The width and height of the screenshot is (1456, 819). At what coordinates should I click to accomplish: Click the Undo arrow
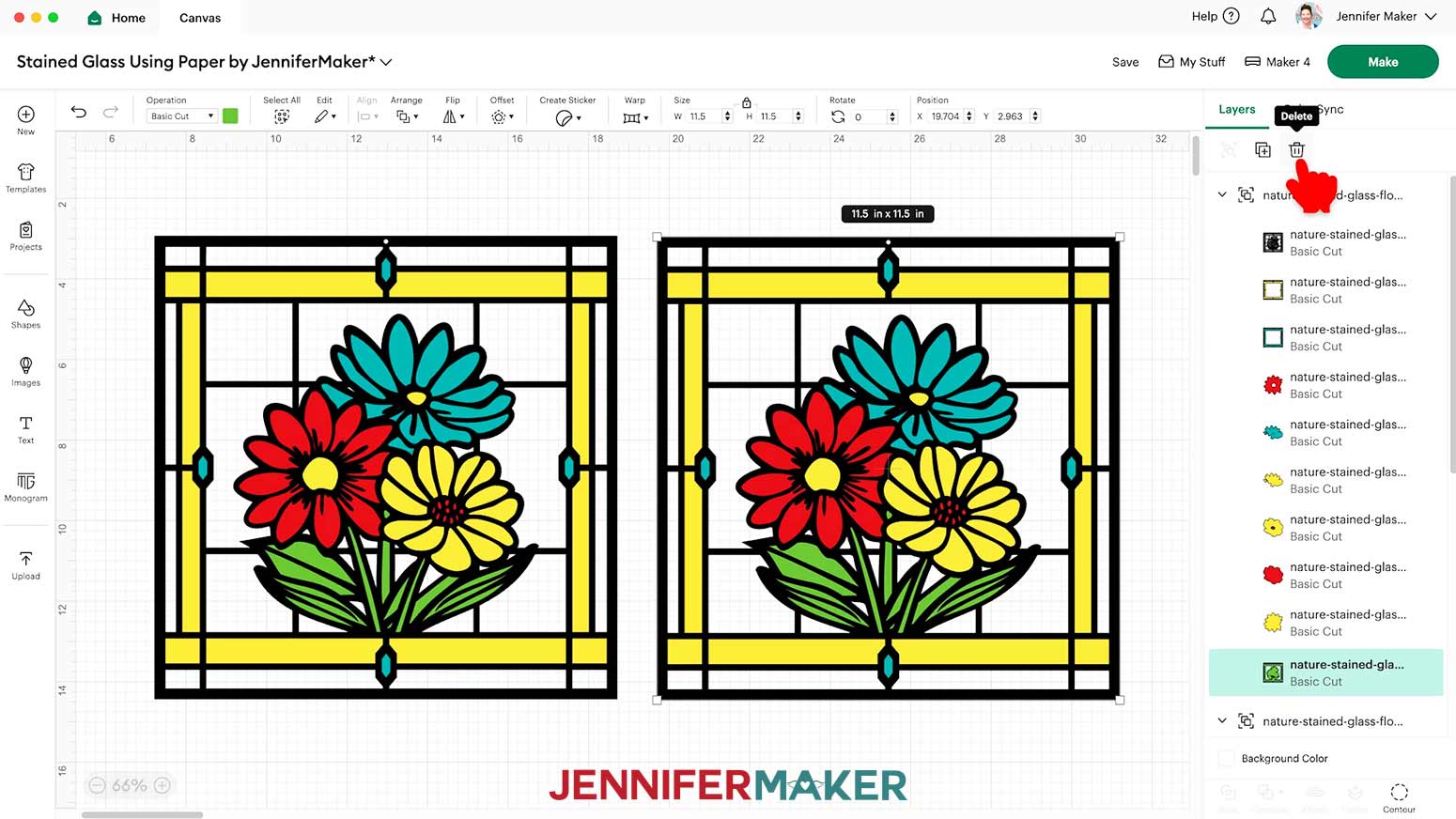pyautogui.click(x=79, y=112)
